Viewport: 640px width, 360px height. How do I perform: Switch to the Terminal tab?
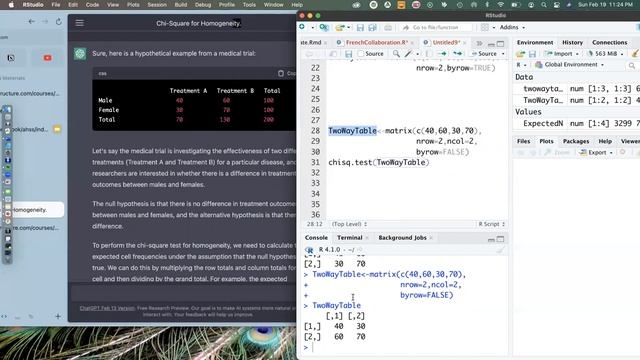point(349,238)
